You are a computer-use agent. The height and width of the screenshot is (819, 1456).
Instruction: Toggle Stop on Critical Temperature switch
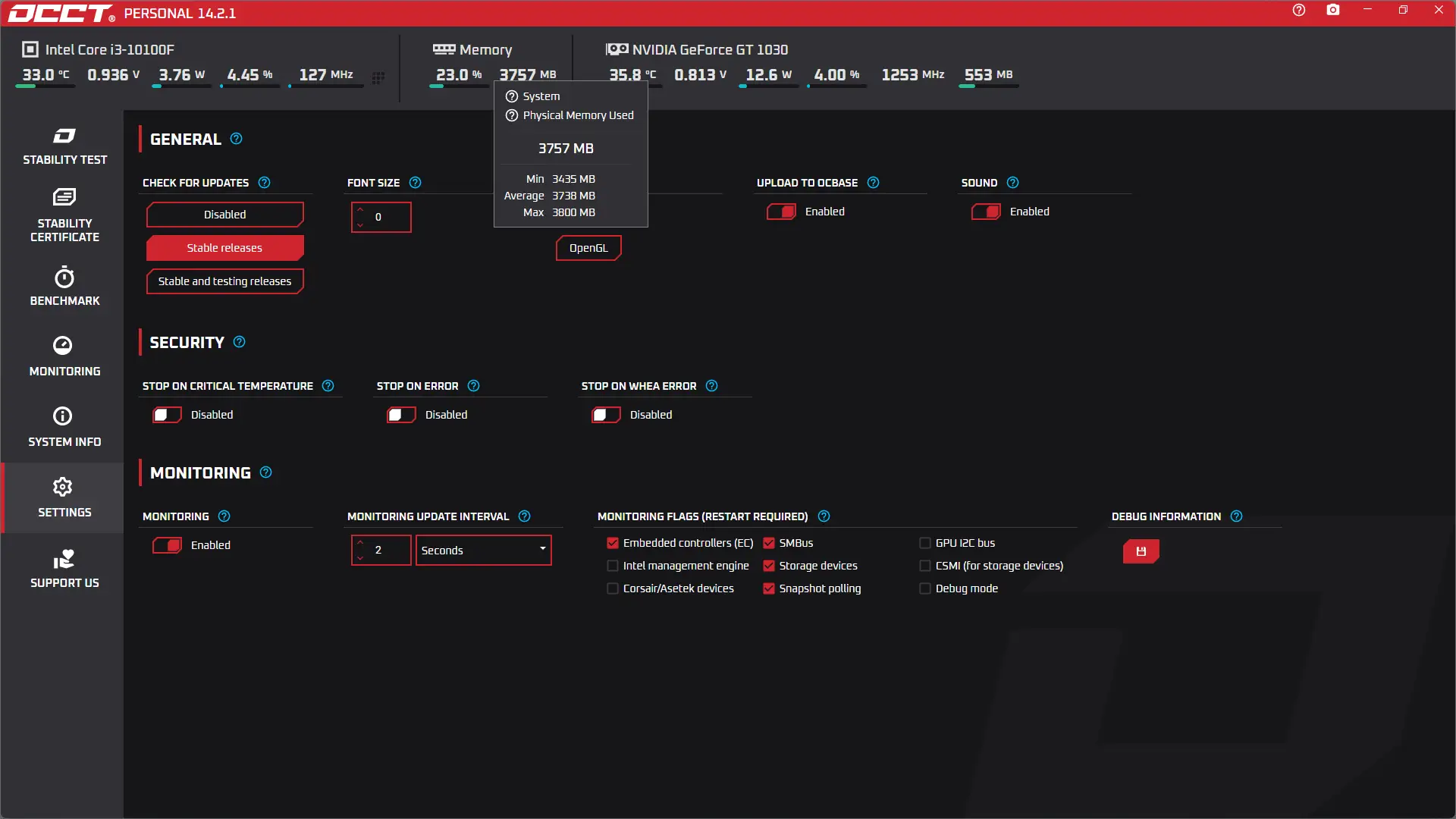(x=167, y=415)
